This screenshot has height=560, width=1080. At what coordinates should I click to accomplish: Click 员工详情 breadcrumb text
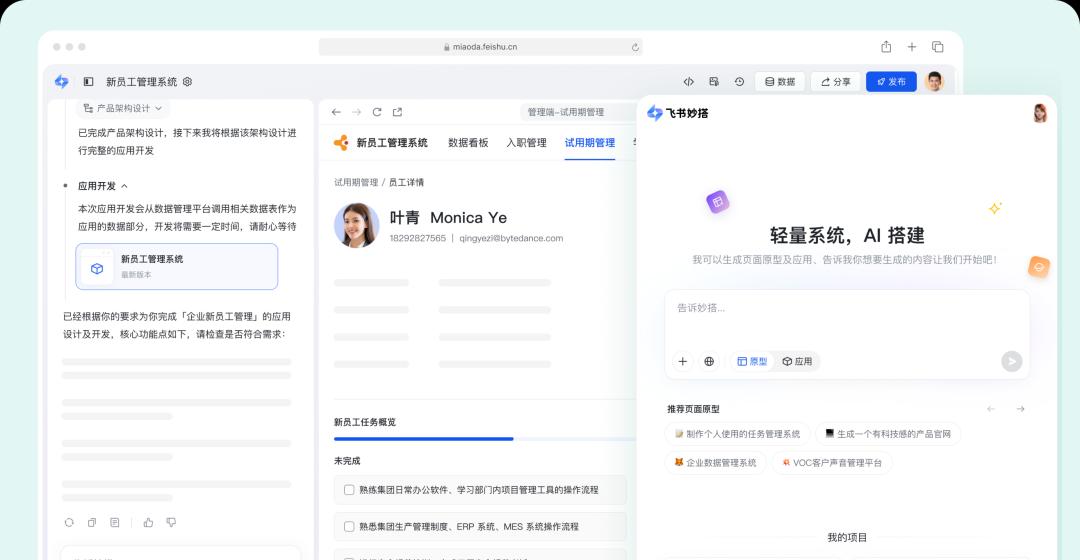pyautogui.click(x=406, y=183)
